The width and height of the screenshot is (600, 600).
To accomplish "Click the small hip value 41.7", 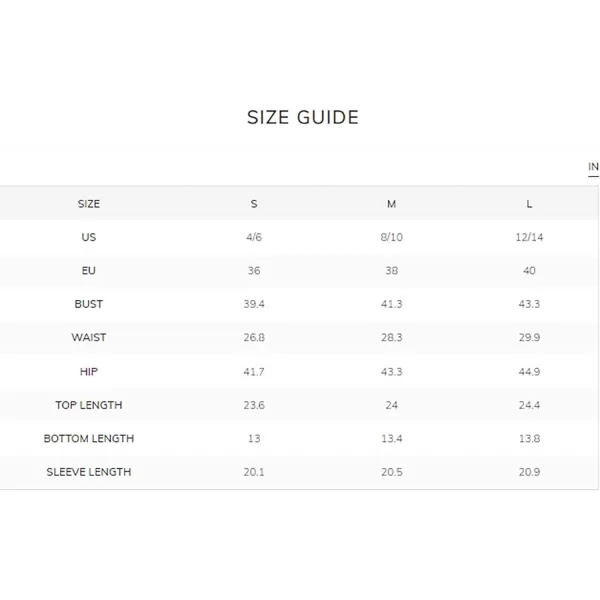I will (x=254, y=372).
